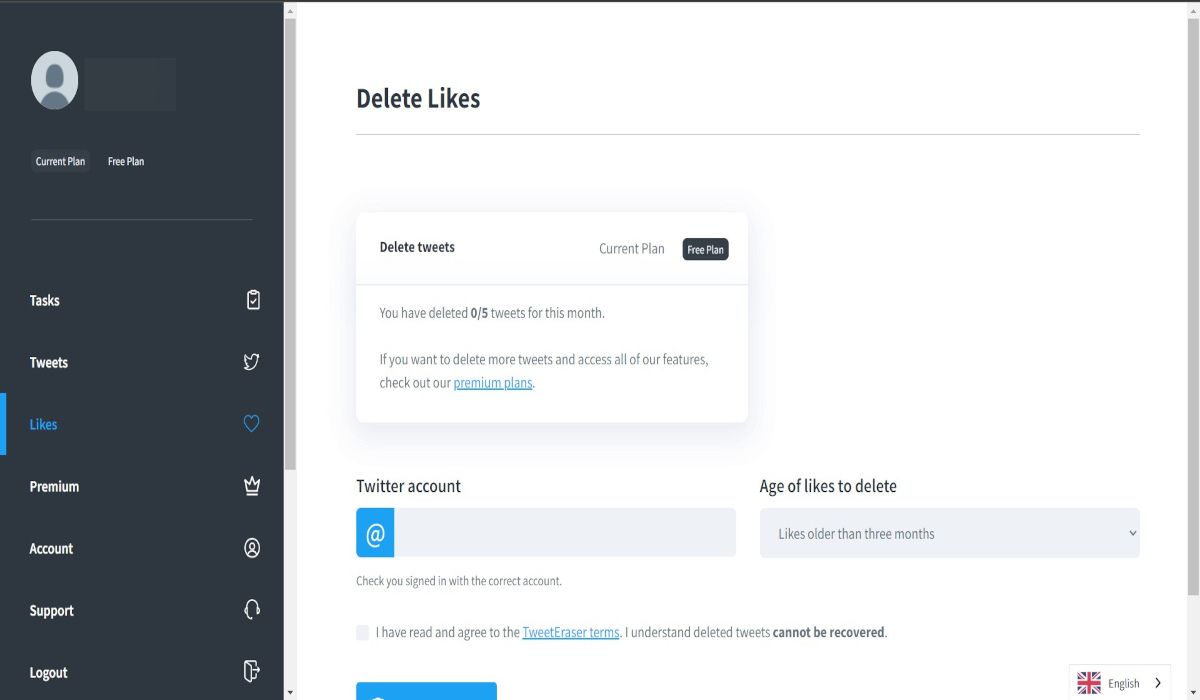Select the heart icon next to Likes
The height and width of the screenshot is (700, 1200).
252,423
